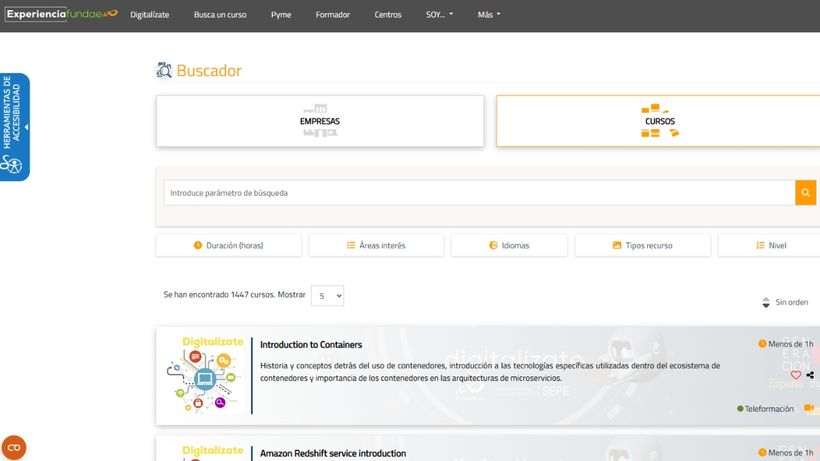Click the orange search magnifier button
Viewport: 820px width, 461px height.
(805, 193)
